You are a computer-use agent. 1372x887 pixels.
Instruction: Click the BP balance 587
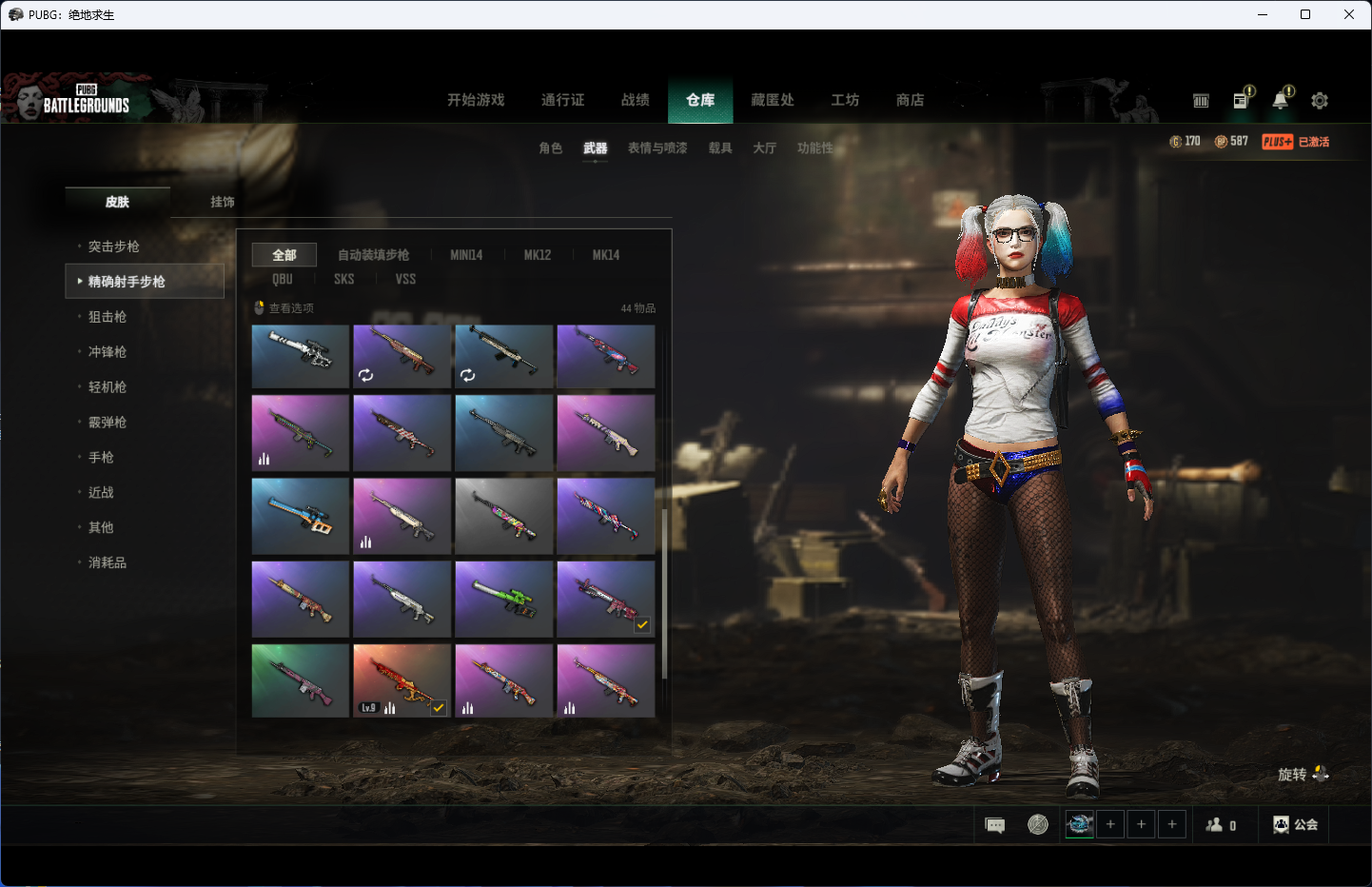1231,141
